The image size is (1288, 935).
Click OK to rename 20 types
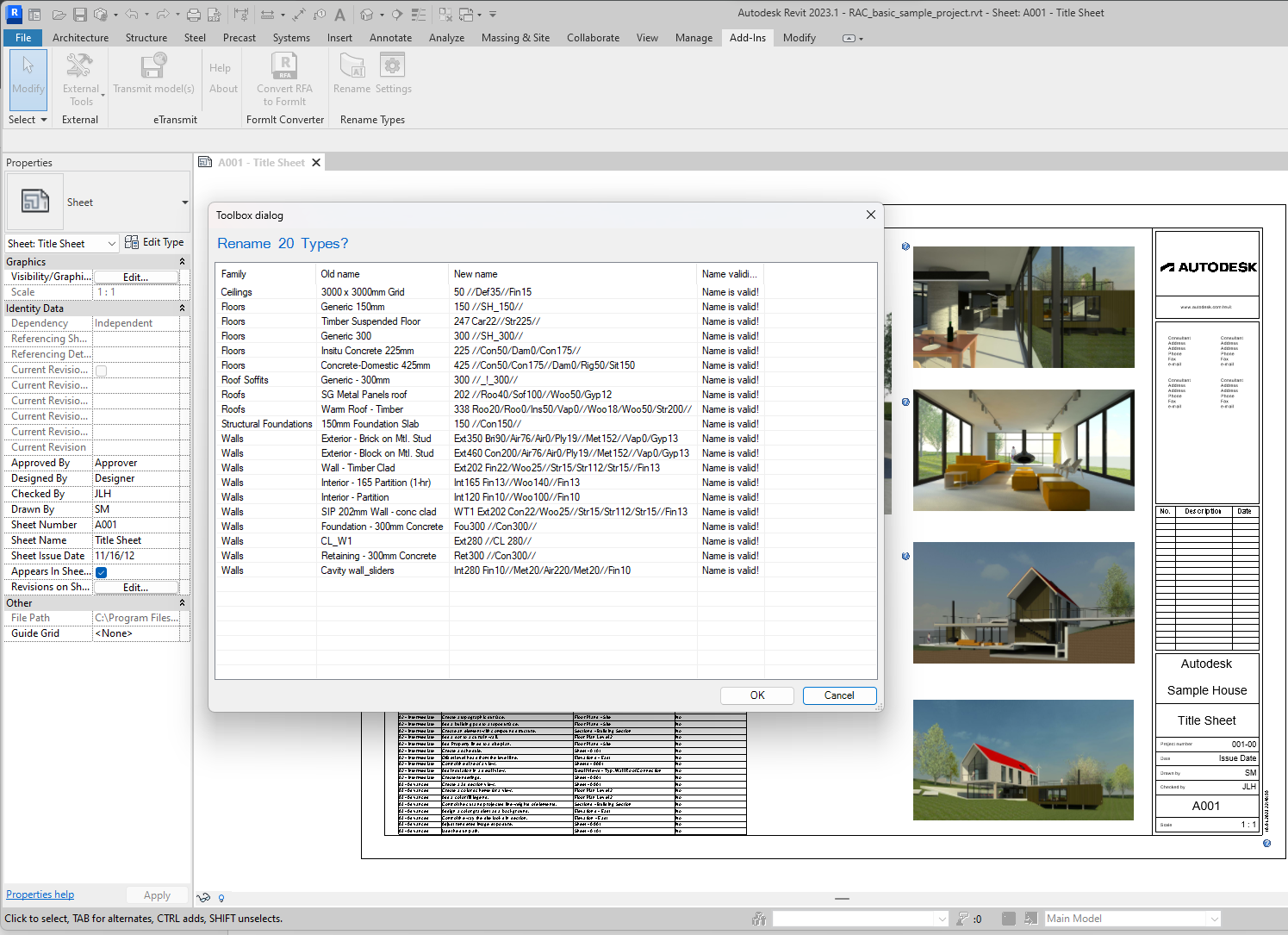coord(757,695)
